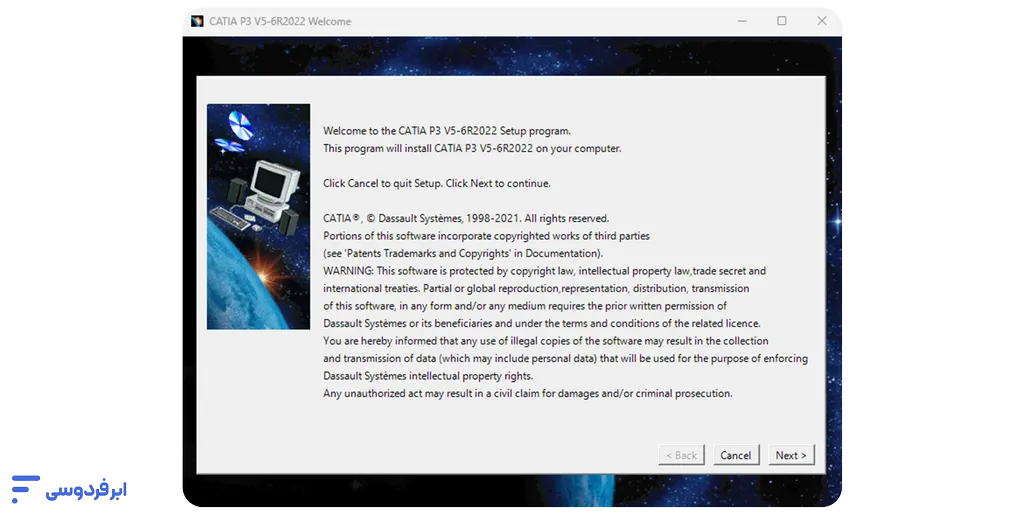1024x515 pixels.
Task: Click the 'Patents Trademarks and Copyrights' reference text
Action: pyautogui.click(x=463, y=253)
